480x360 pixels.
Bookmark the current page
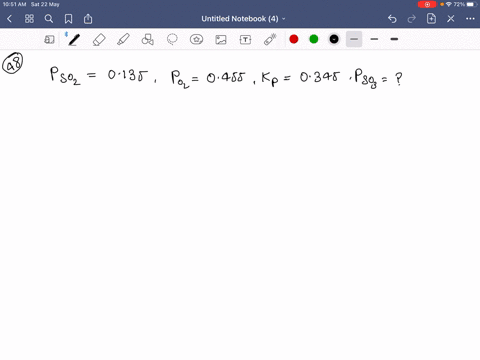pyautogui.click(x=68, y=19)
